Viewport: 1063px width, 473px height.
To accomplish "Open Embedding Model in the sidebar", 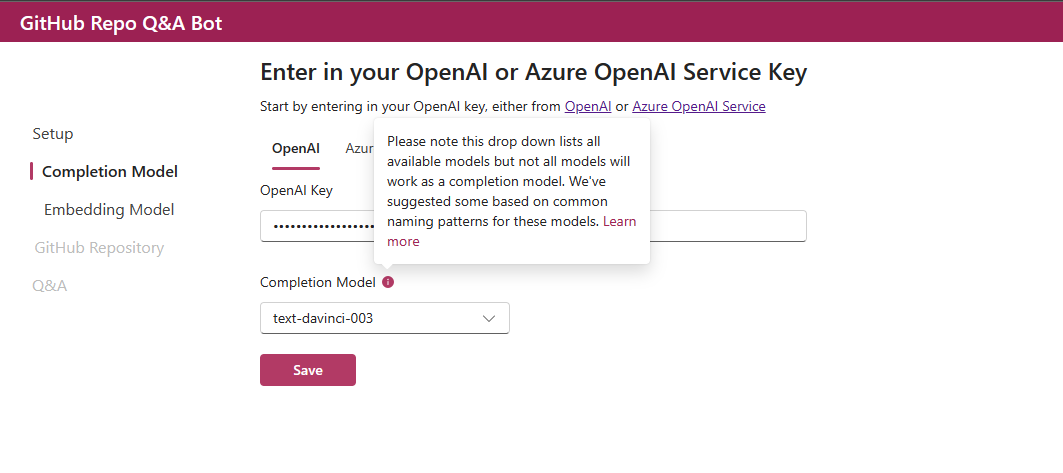I will (109, 209).
